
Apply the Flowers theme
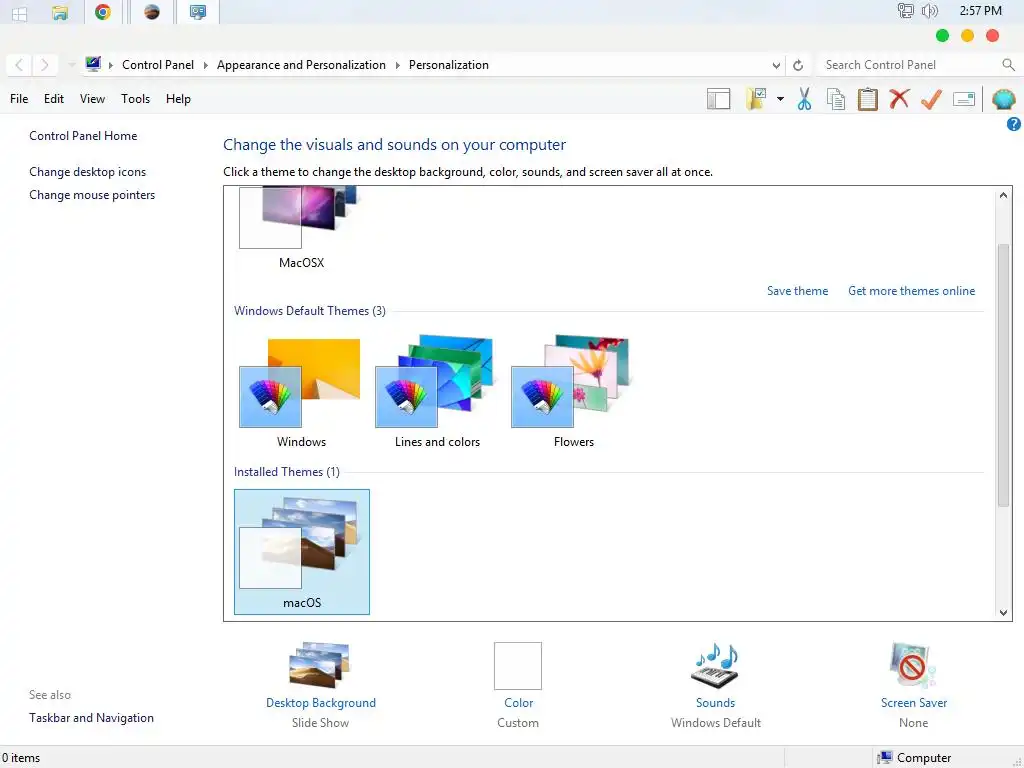pyautogui.click(x=573, y=392)
